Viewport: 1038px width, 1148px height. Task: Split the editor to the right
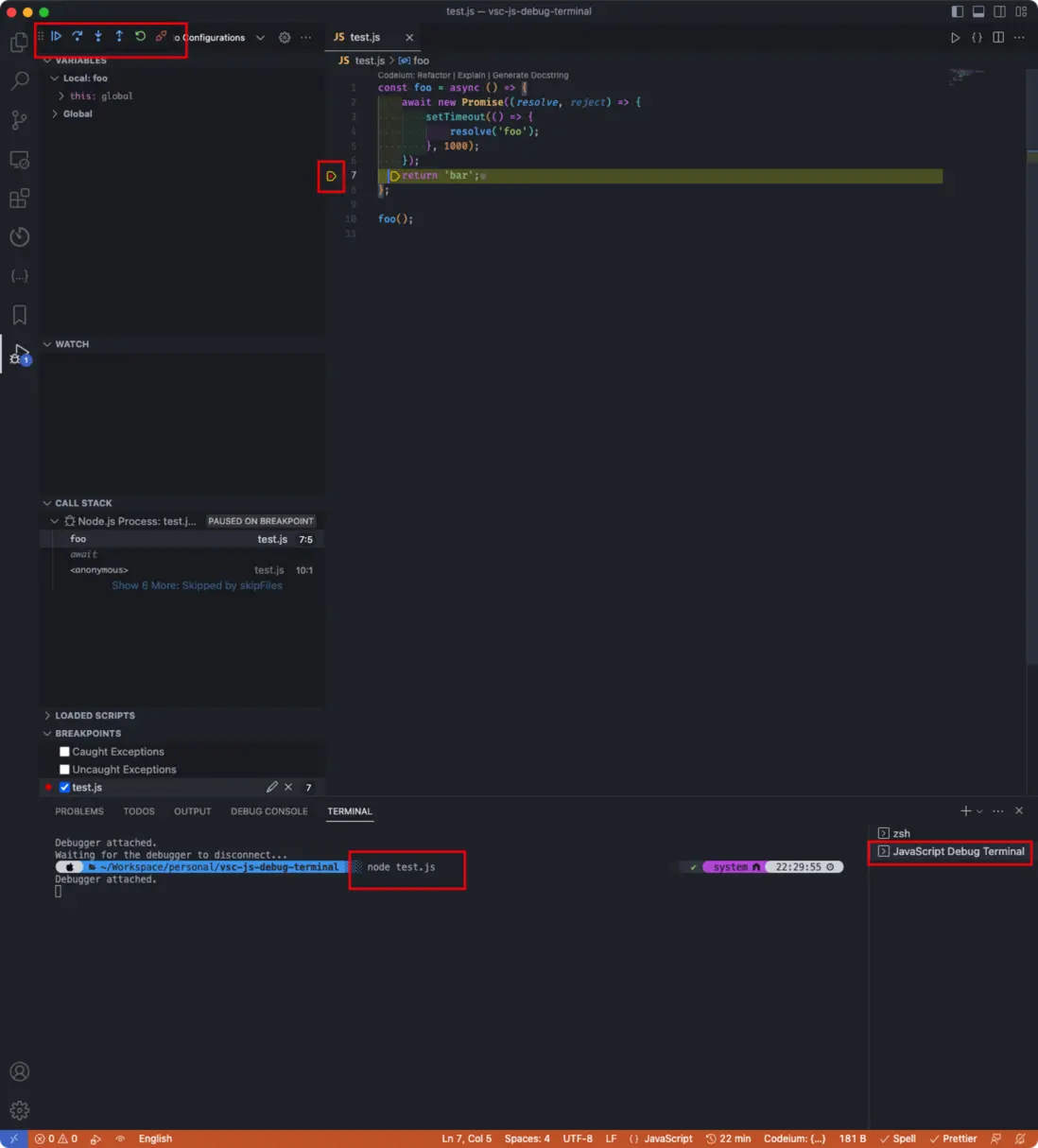998,38
